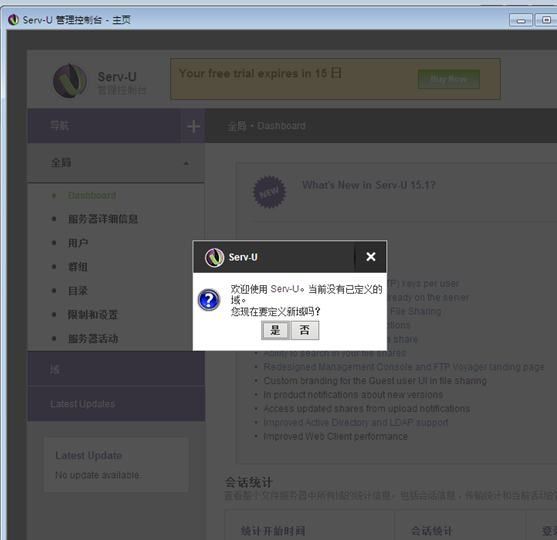Open 用户 in the navigation list

coord(78,243)
